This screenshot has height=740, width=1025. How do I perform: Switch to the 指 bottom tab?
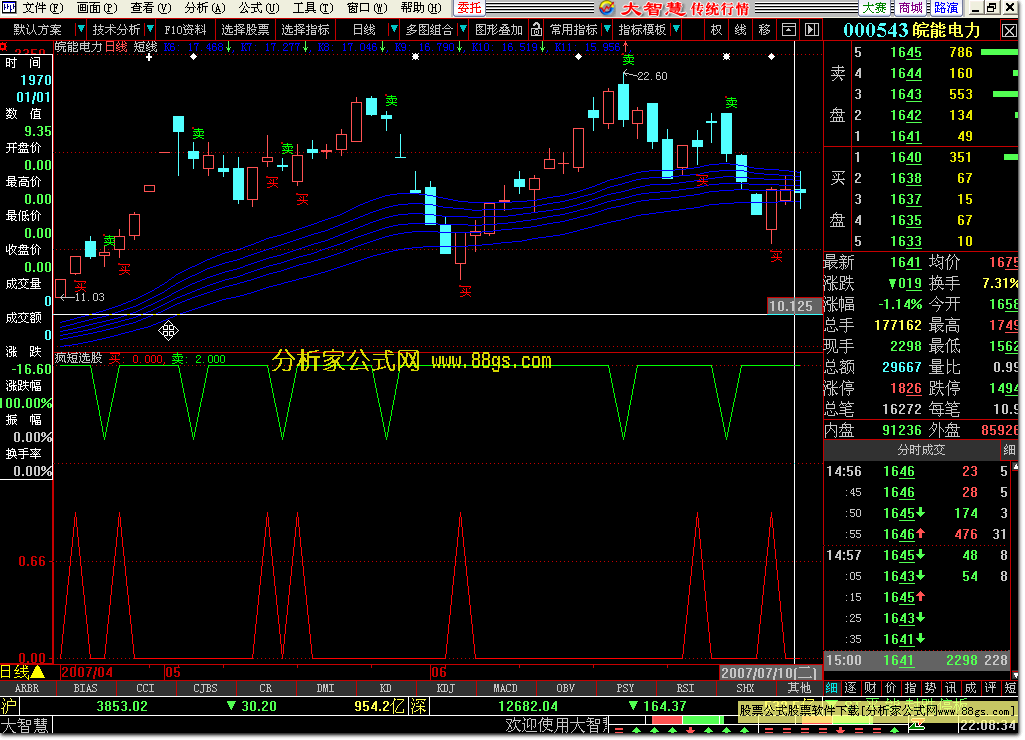[911, 688]
